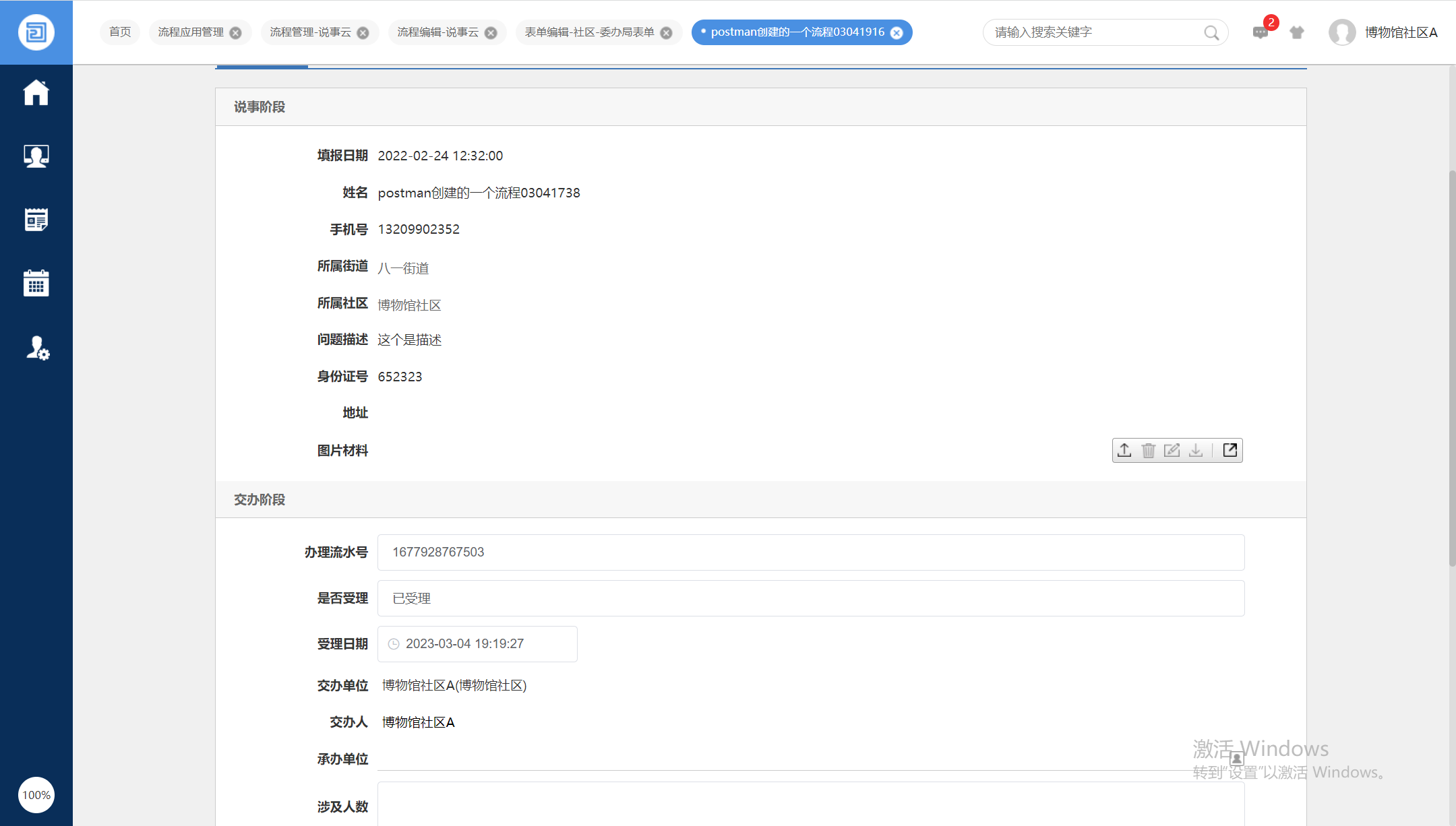
Task: Open the user settings sidebar icon
Action: click(x=37, y=348)
